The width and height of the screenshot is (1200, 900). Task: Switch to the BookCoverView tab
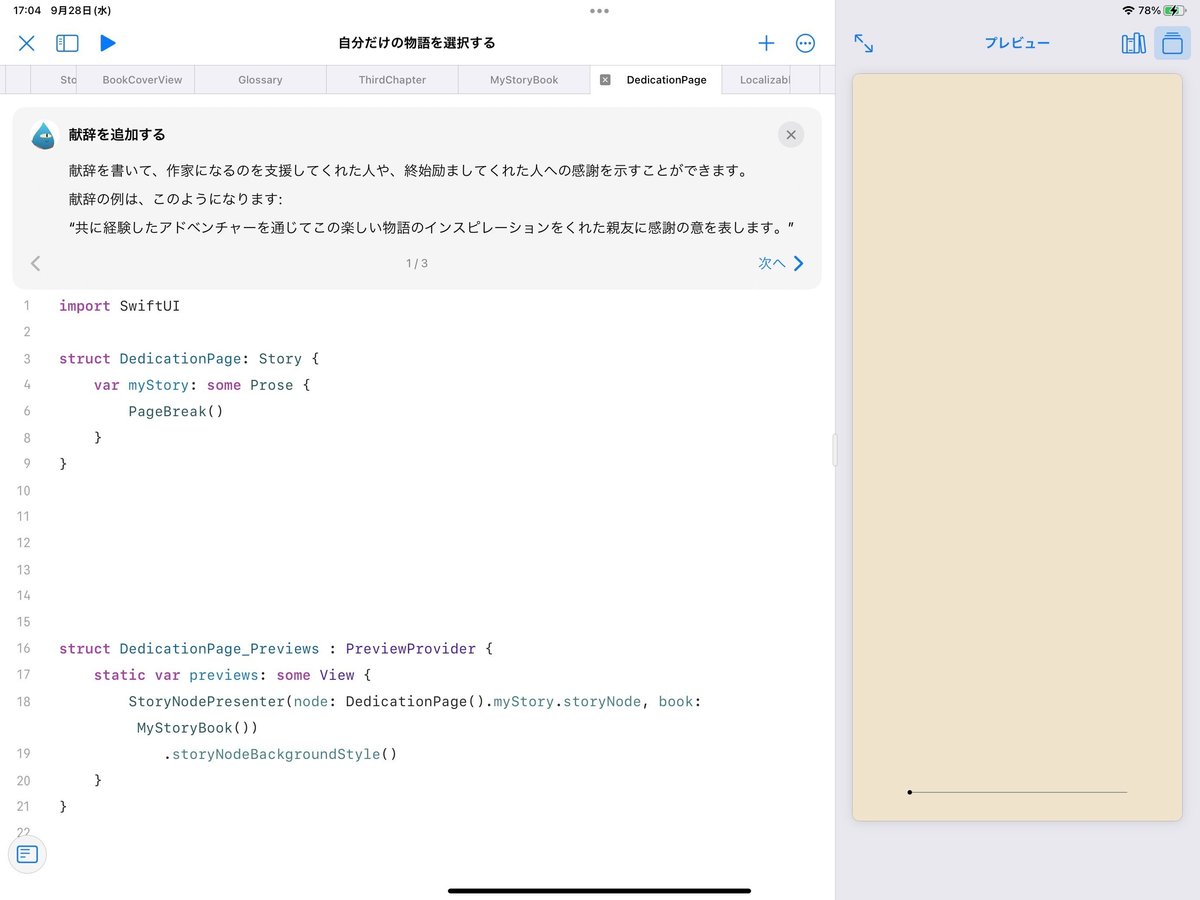tap(142, 80)
